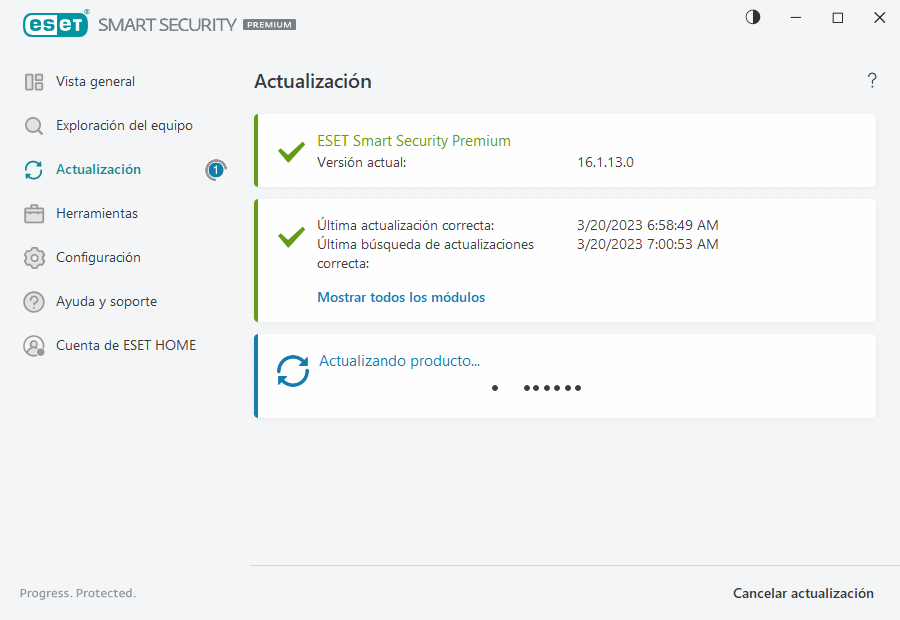This screenshot has height=620, width=900.
Task: Select the Vista general grid icon
Action: [x=35, y=81]
